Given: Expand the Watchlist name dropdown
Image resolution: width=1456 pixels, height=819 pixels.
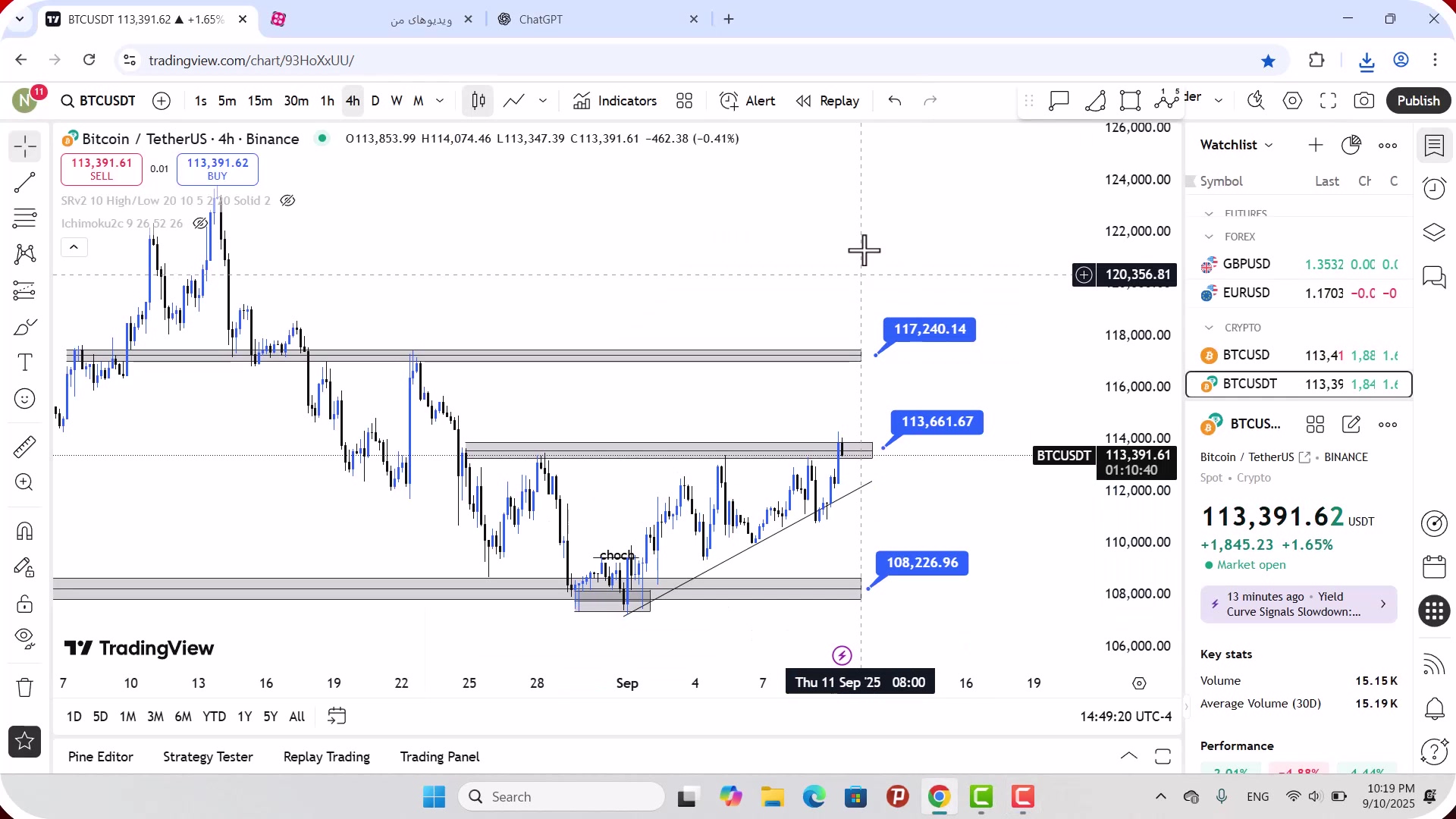Looking at the screenshot, I should (1237, 145).
